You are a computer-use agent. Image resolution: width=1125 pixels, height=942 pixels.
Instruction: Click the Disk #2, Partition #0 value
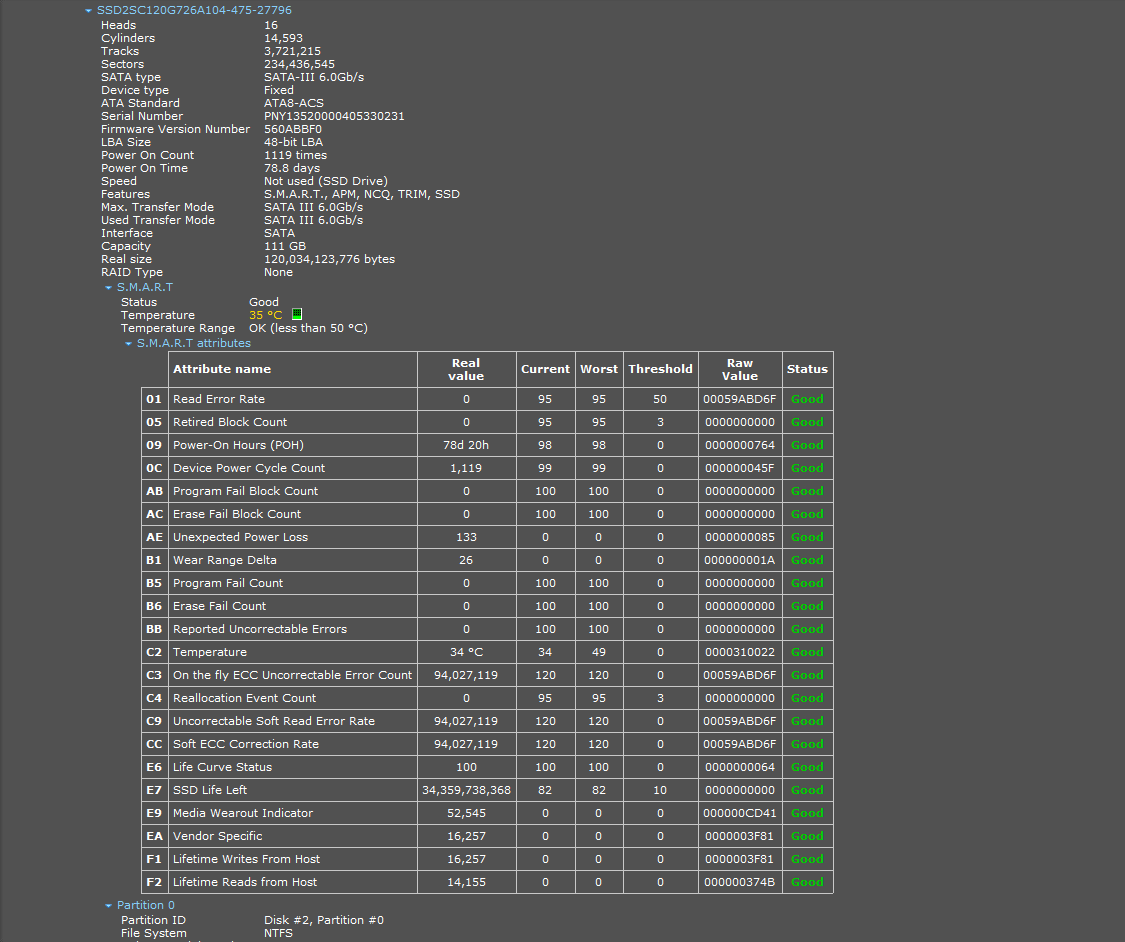(x=324, y=919)
